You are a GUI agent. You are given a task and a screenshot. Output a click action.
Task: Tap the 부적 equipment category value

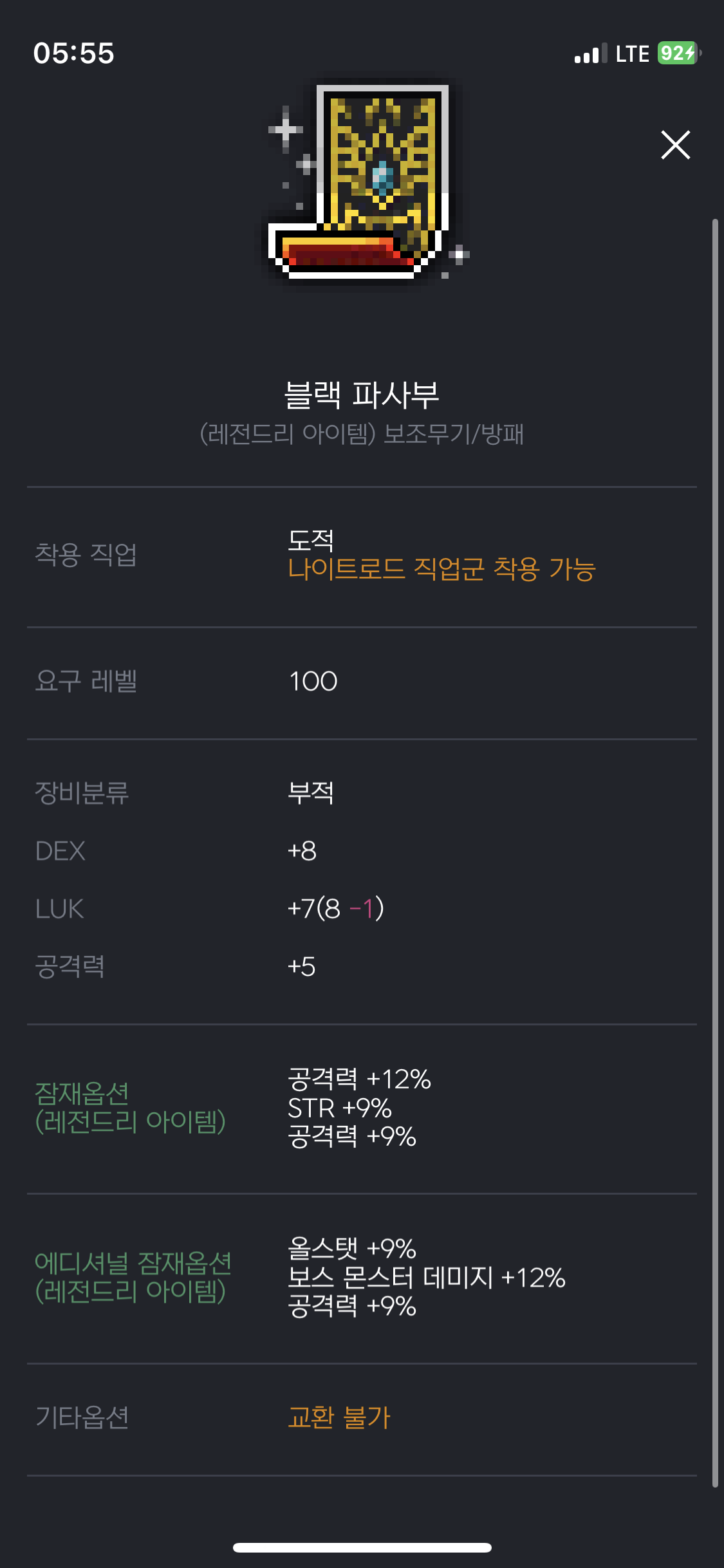(311, 792)
